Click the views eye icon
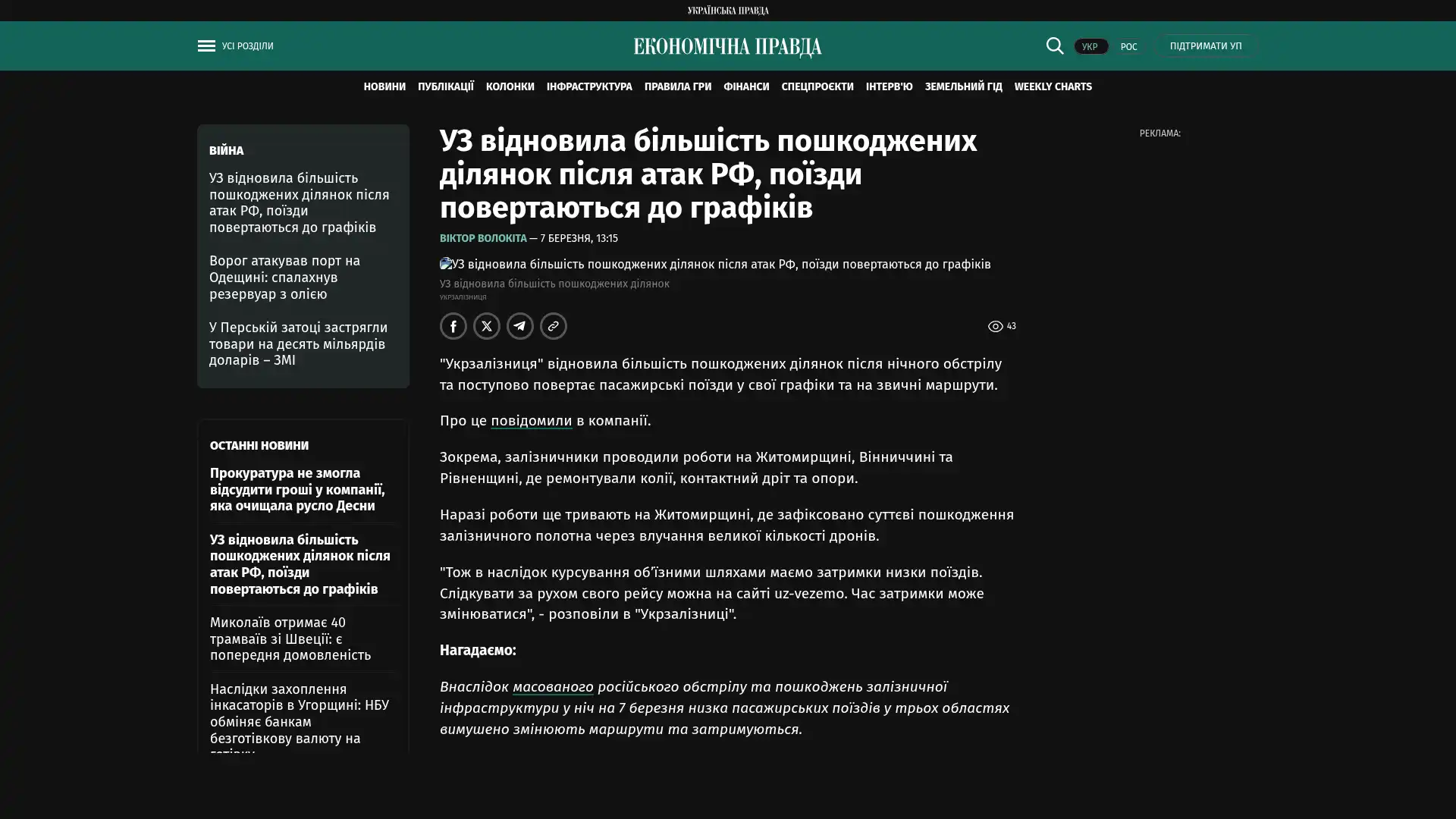The width and height of the screenshot is (1456, 819). click(x=995, y=326)
